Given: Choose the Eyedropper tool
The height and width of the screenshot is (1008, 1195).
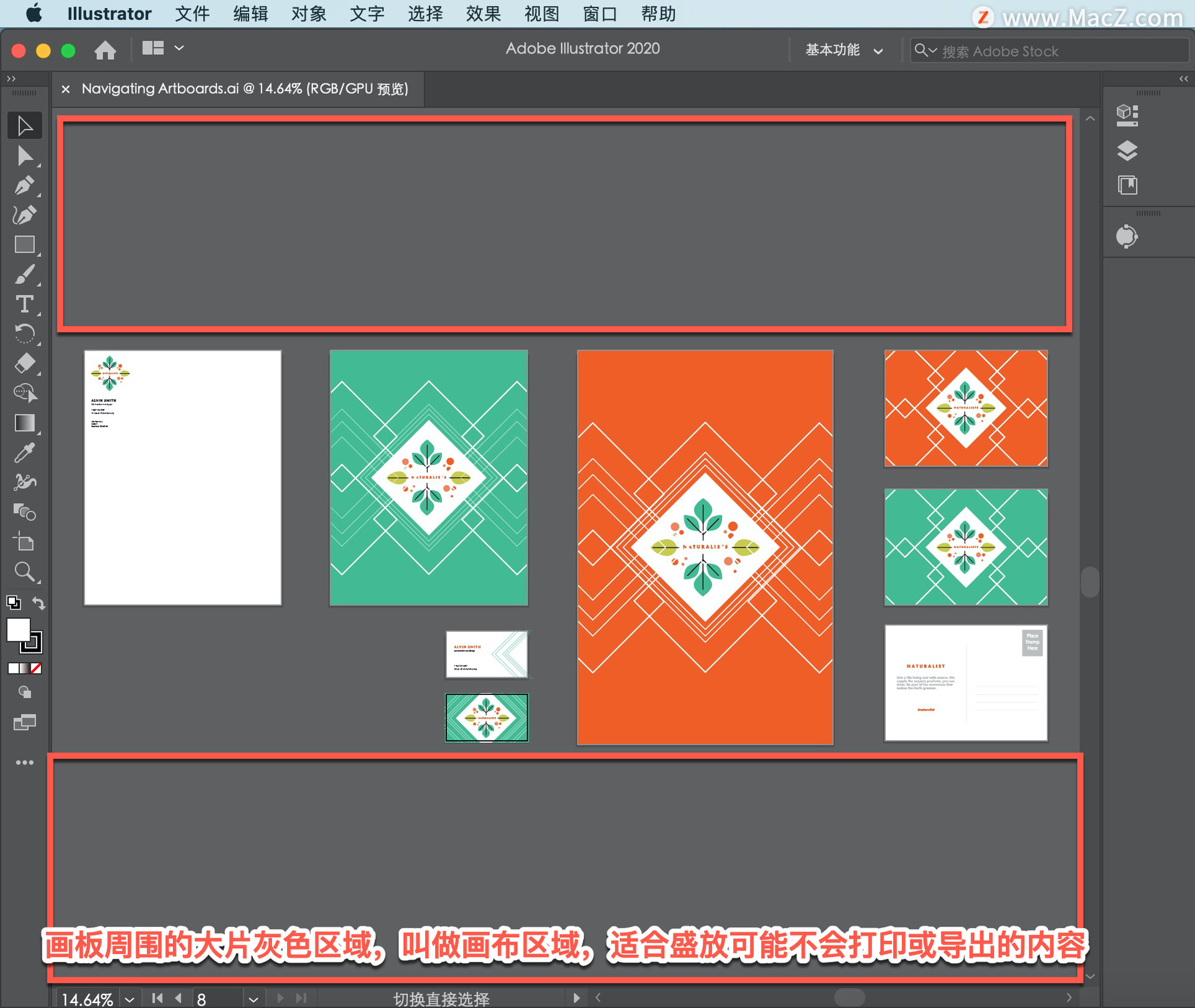Looking at the screenshot, I should tap(24, 453).
